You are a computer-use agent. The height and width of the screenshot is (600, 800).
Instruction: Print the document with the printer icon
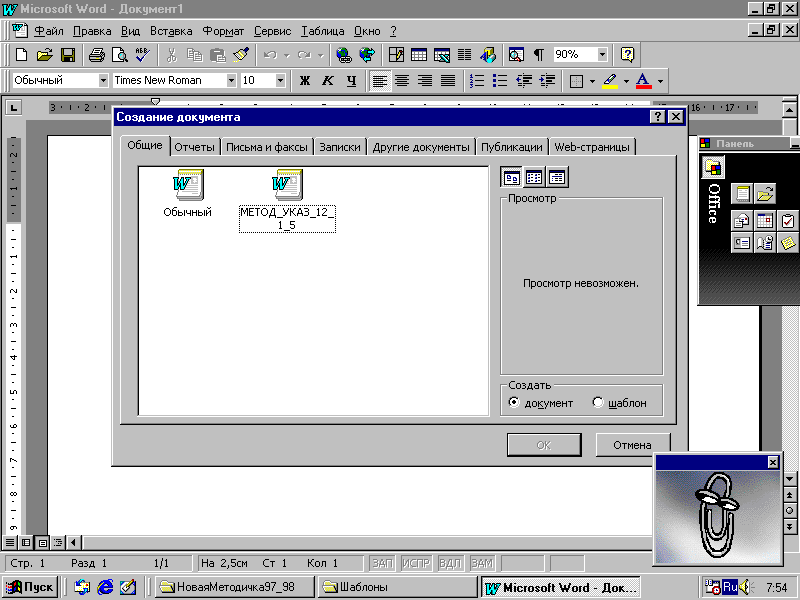96,55
